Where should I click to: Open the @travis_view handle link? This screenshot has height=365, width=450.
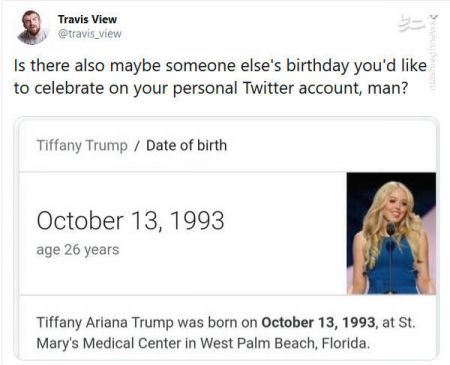tap(90, 34)
